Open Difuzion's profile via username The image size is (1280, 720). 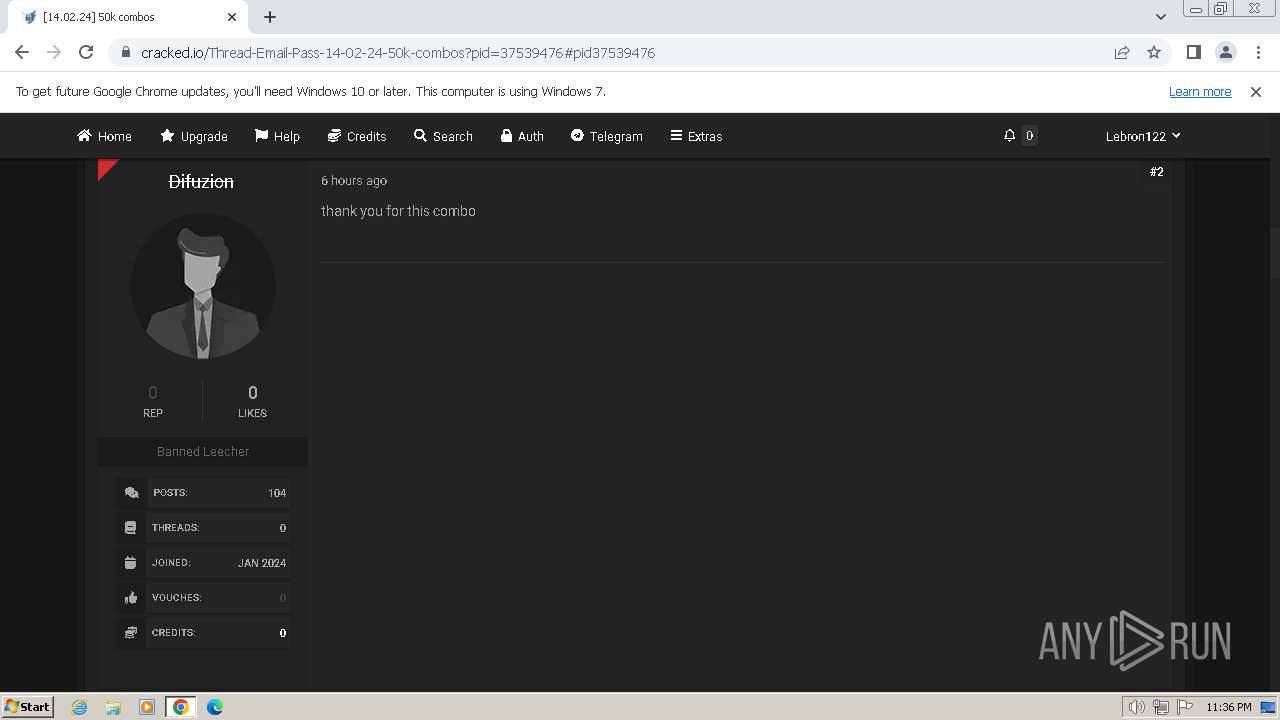point(201,181)
